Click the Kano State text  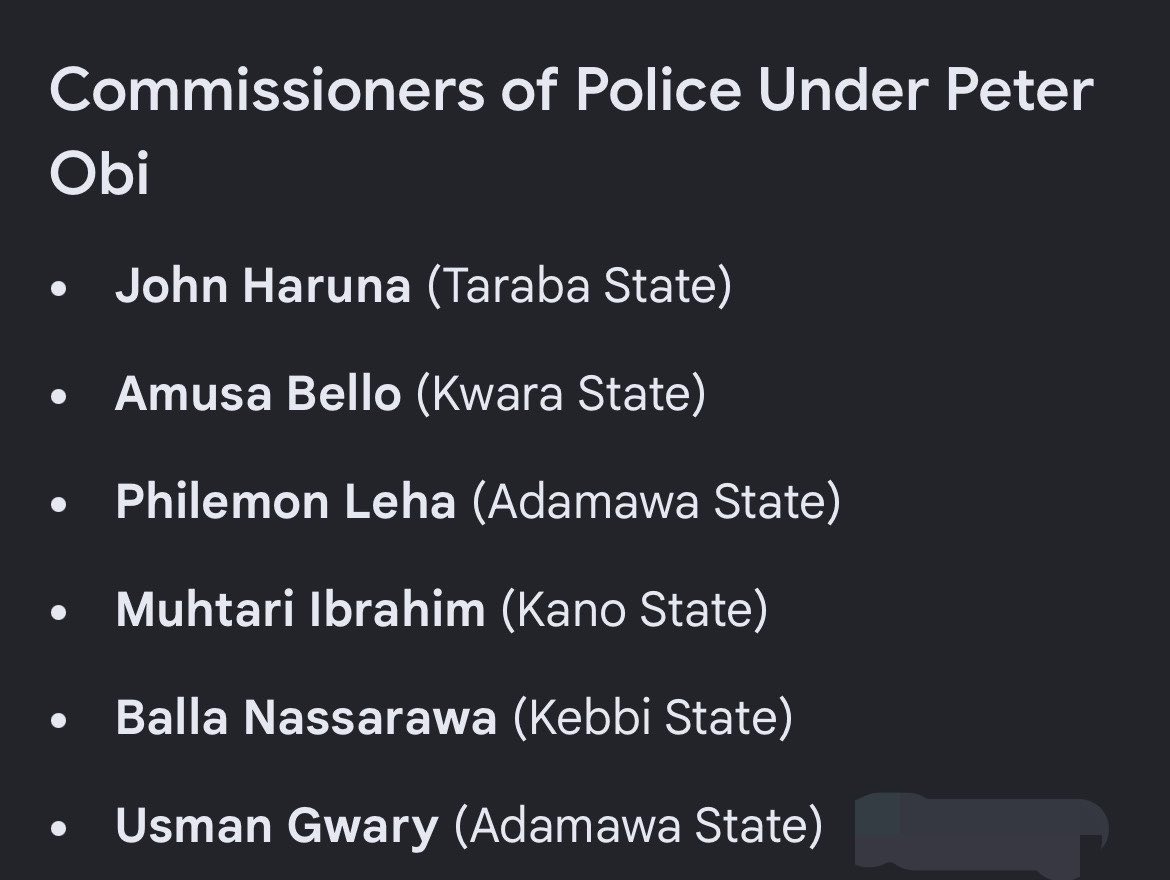point(635,610)
